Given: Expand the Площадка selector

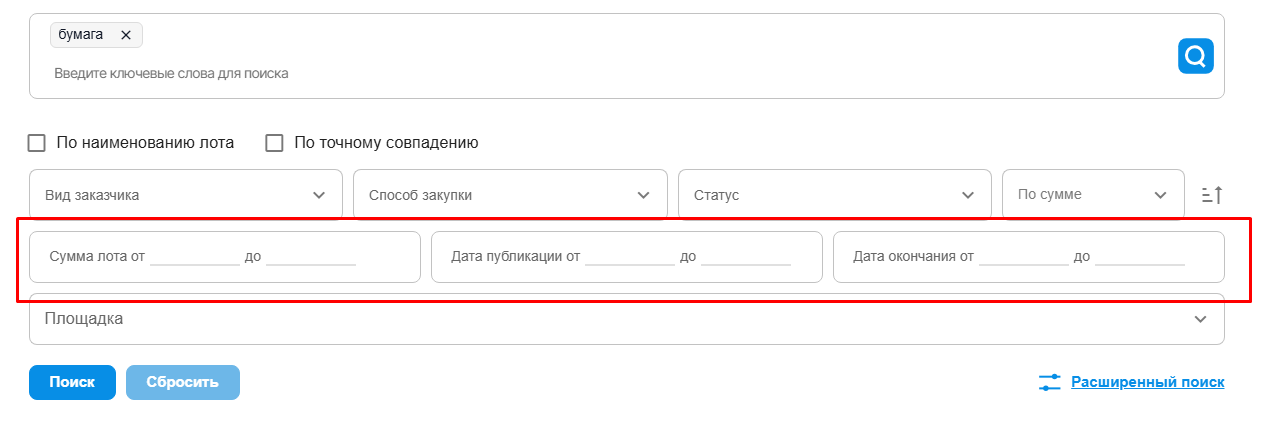Looking at the screenshot, I should [627, 319].
